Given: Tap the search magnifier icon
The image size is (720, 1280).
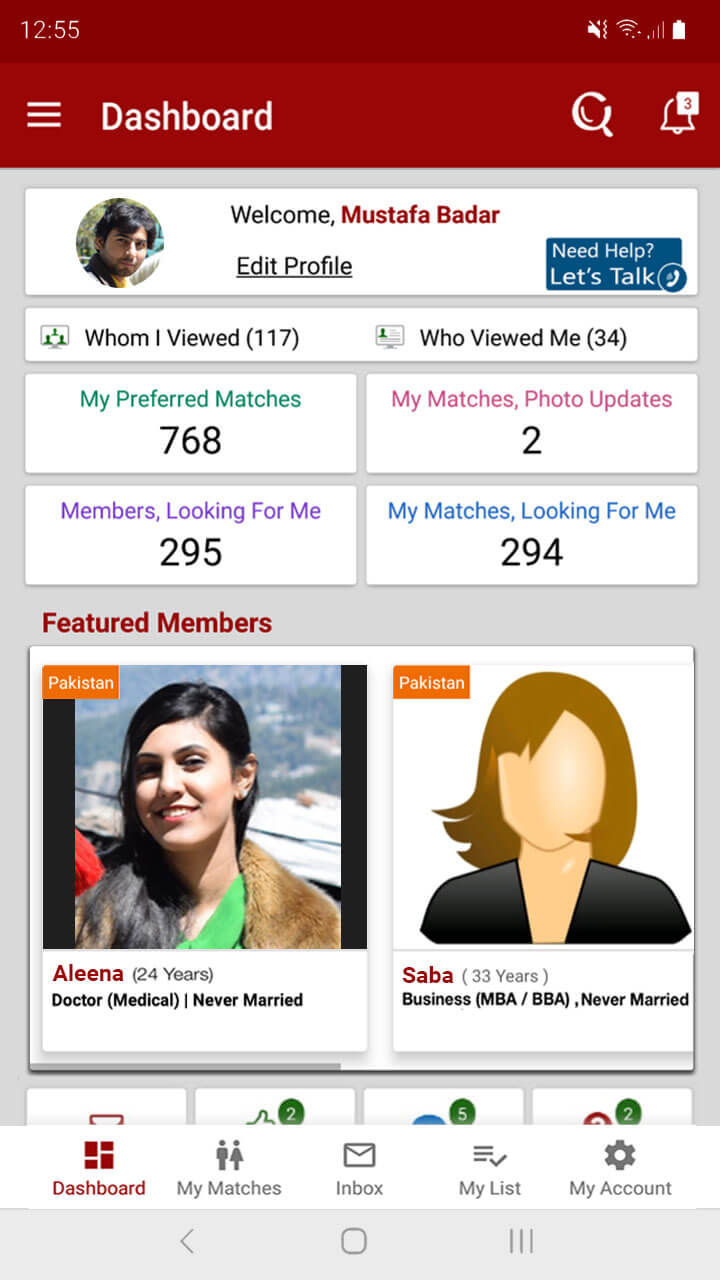Looking at the screenshot, I should pos(591,116).
